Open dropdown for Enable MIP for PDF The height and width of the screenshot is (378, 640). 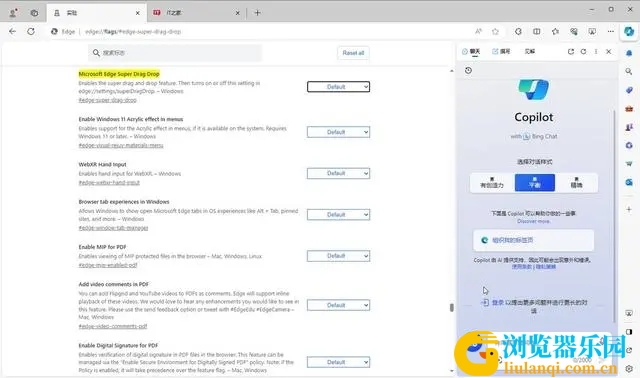pos(338,256)
